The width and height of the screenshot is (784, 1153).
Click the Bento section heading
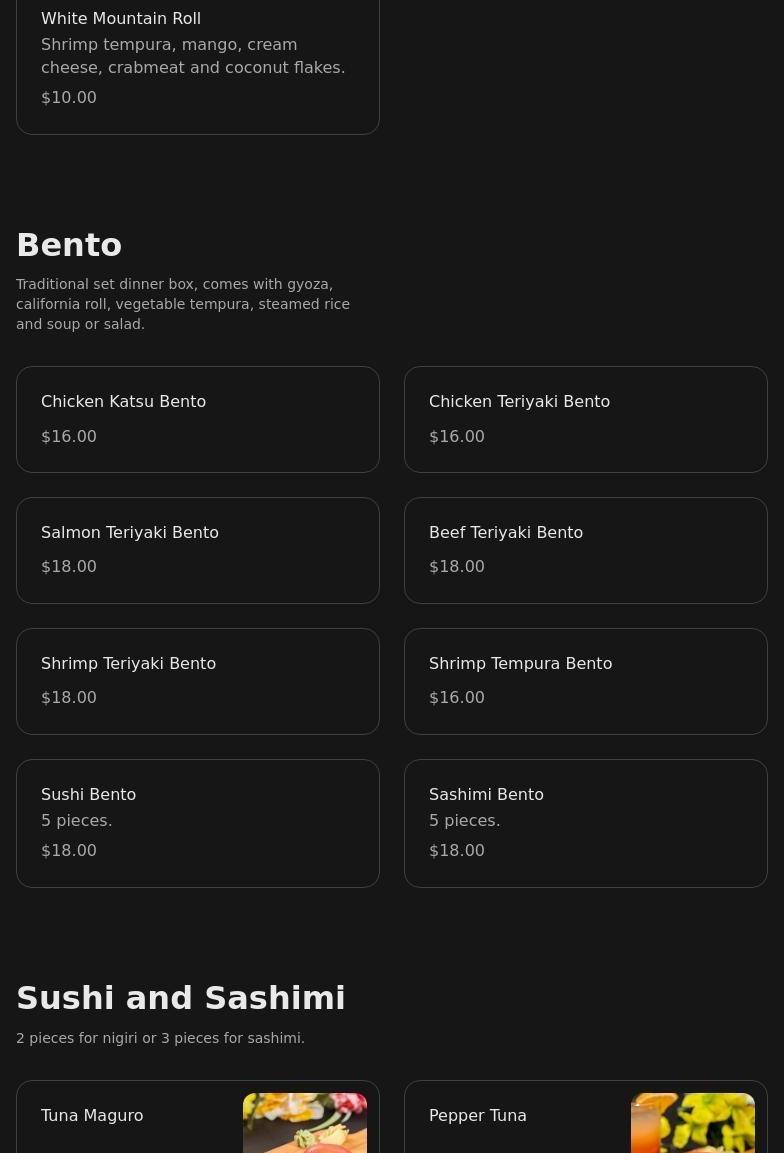pyautogui.click(x=69, y=245)
